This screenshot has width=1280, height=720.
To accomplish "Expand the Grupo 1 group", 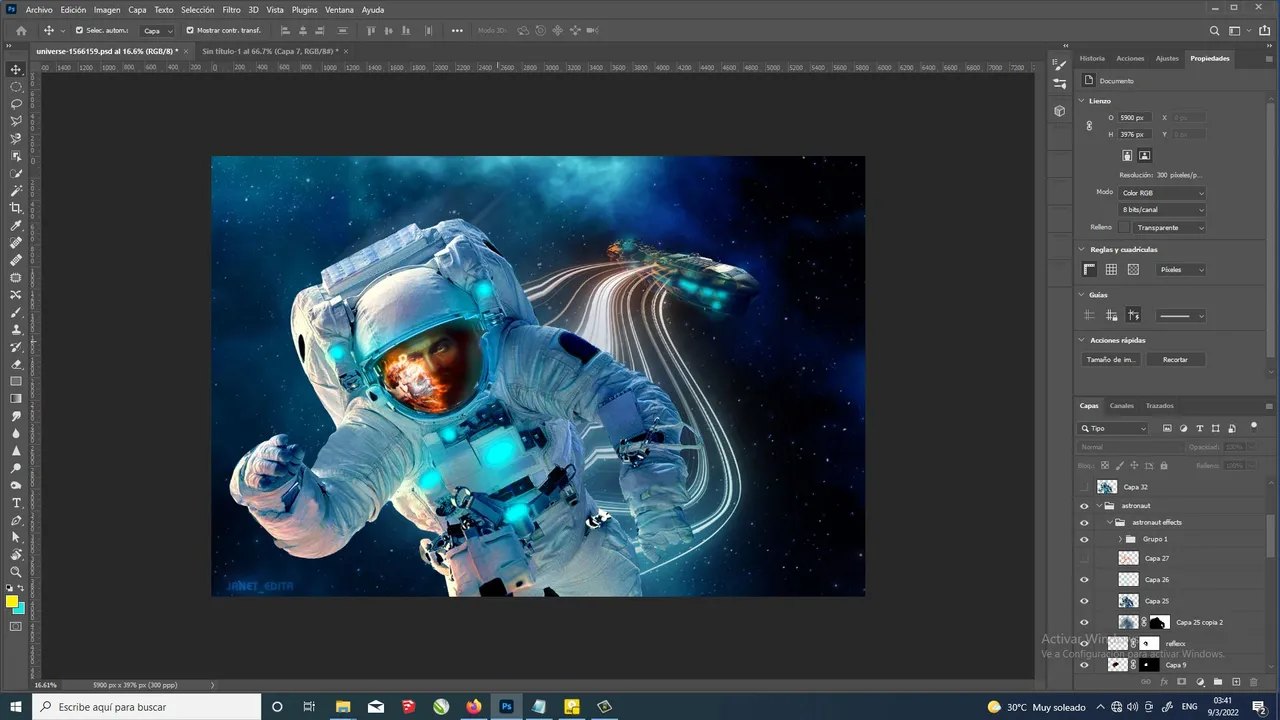I will 1120,539.
